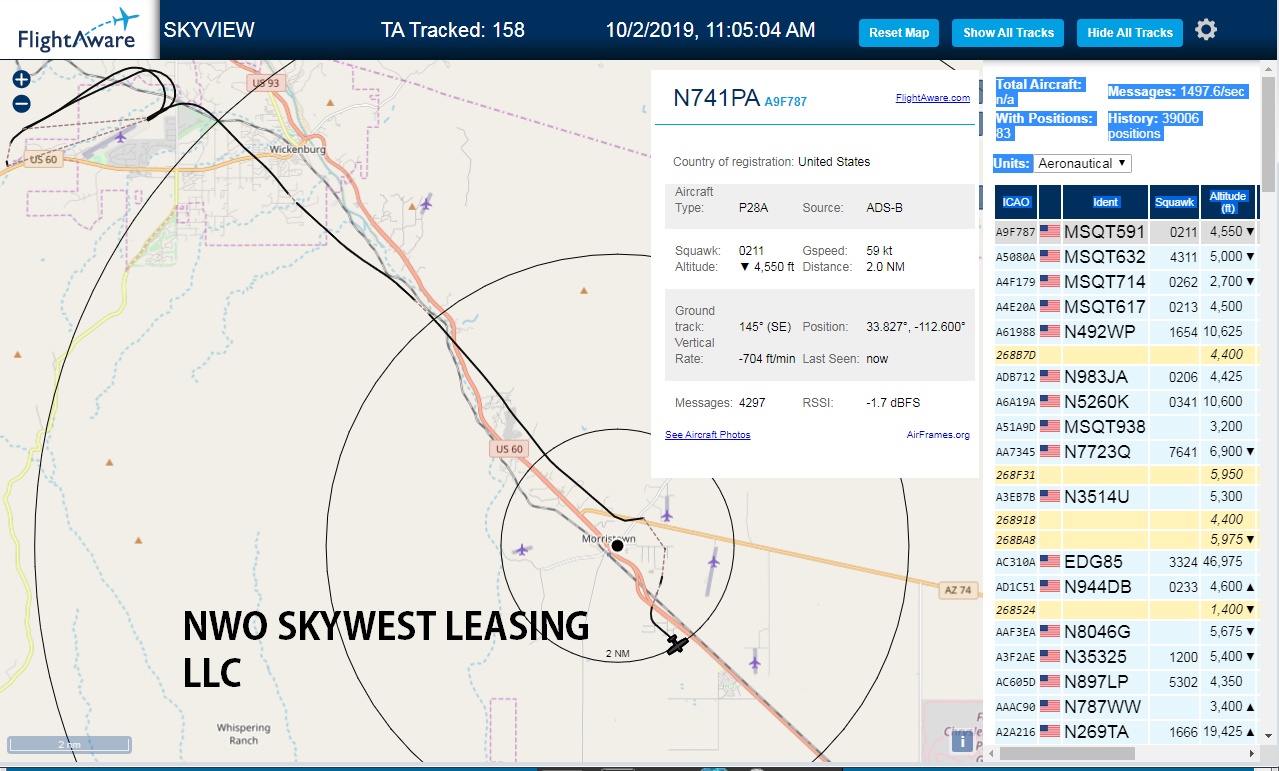This screenshot has width=1279, height=771.
Task: Click the info button at map corner
Action: [x=962, y=741]
